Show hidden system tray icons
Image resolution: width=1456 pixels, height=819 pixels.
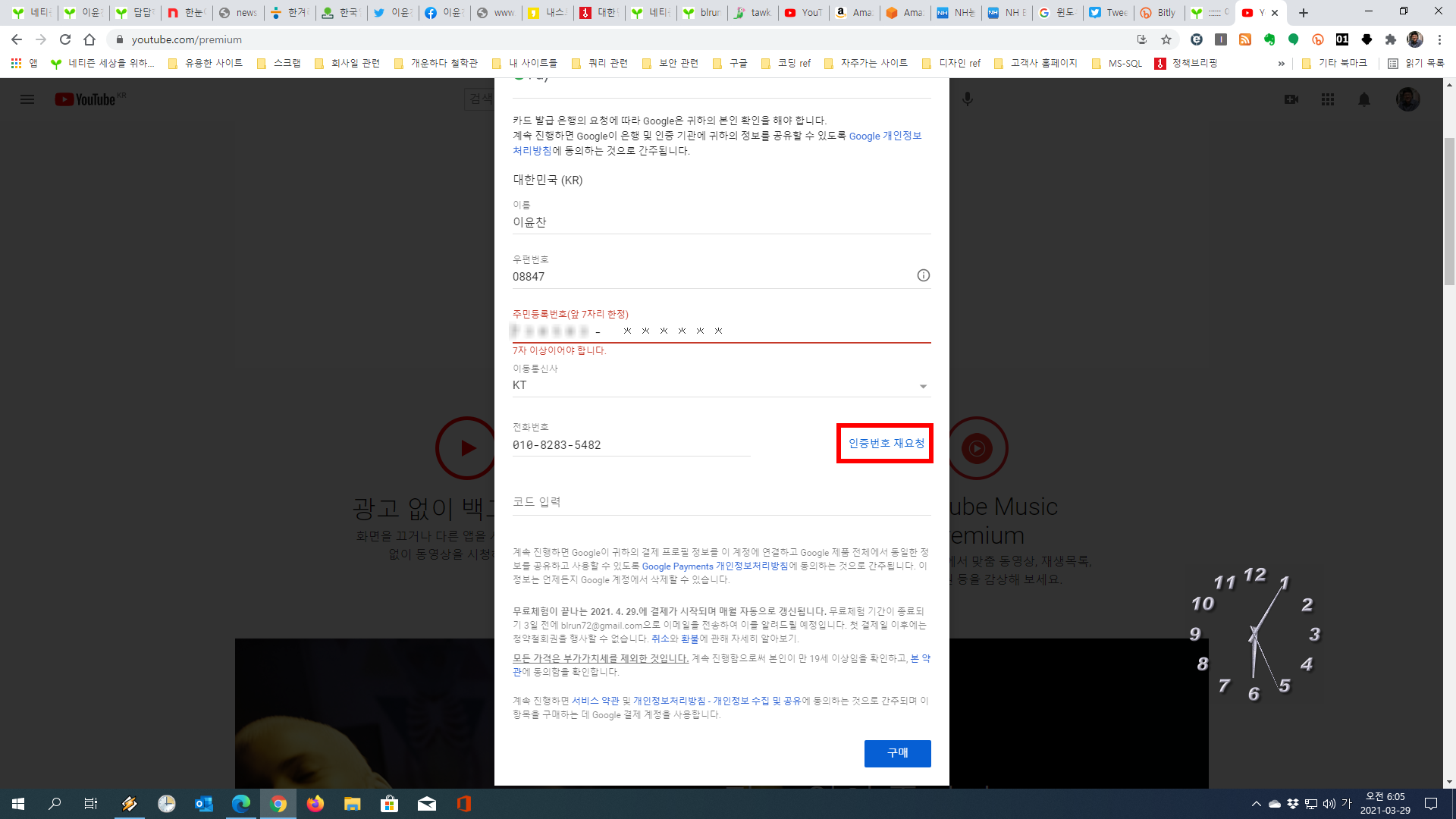pyautogui.click(x=1256, y=804)
